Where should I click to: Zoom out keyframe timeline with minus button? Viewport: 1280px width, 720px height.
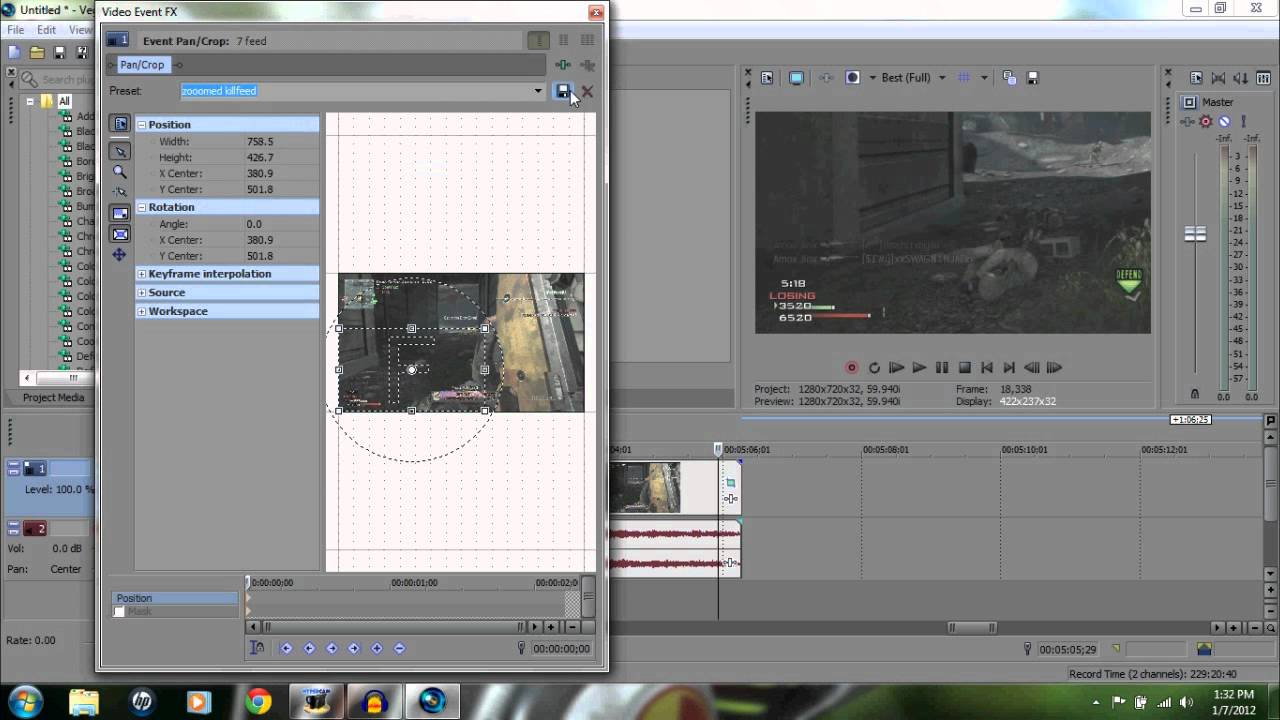(572, 627)
